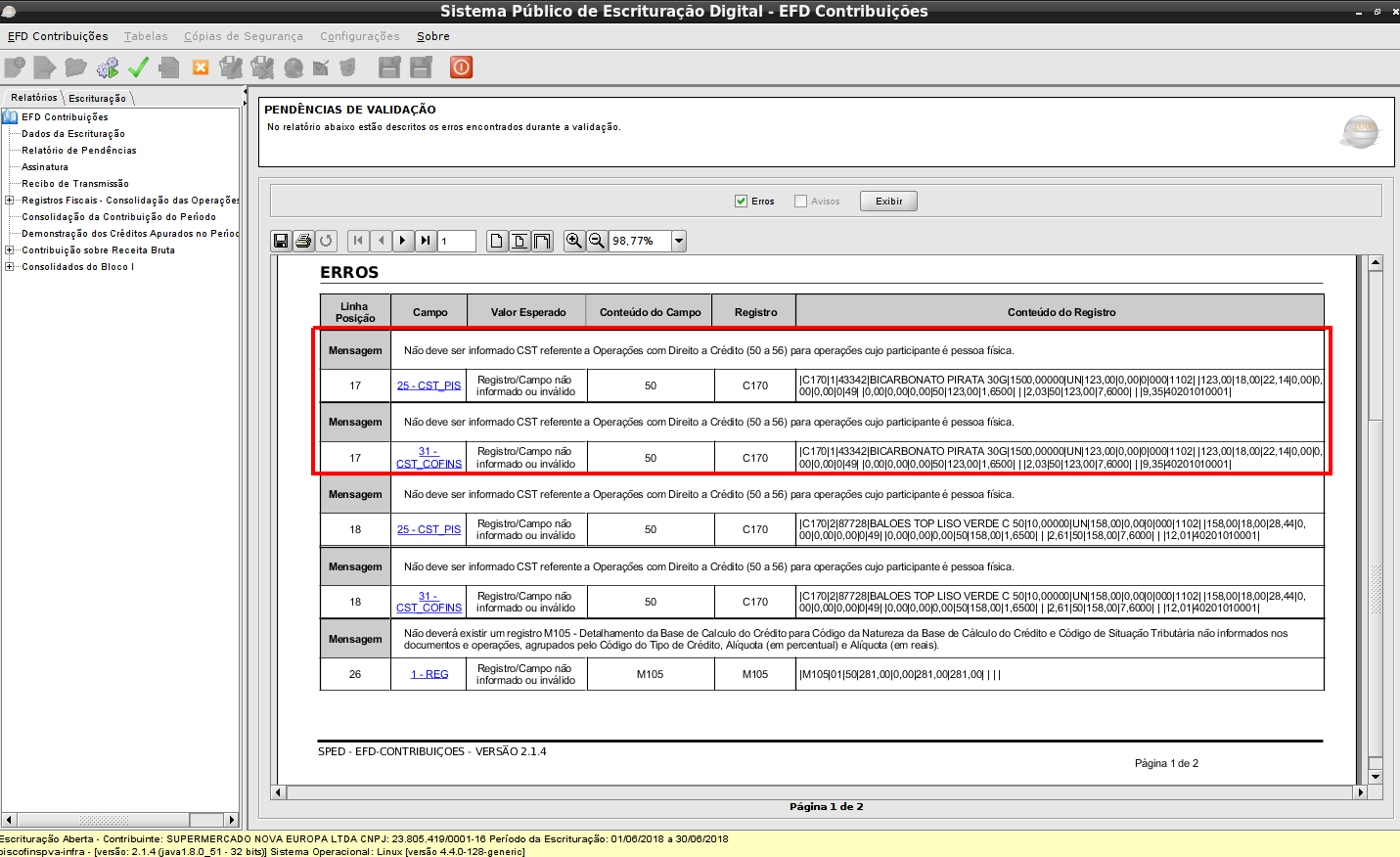Screen dimensions: 1400x857
Task: Click the page number input field
Action: point(456,241)
